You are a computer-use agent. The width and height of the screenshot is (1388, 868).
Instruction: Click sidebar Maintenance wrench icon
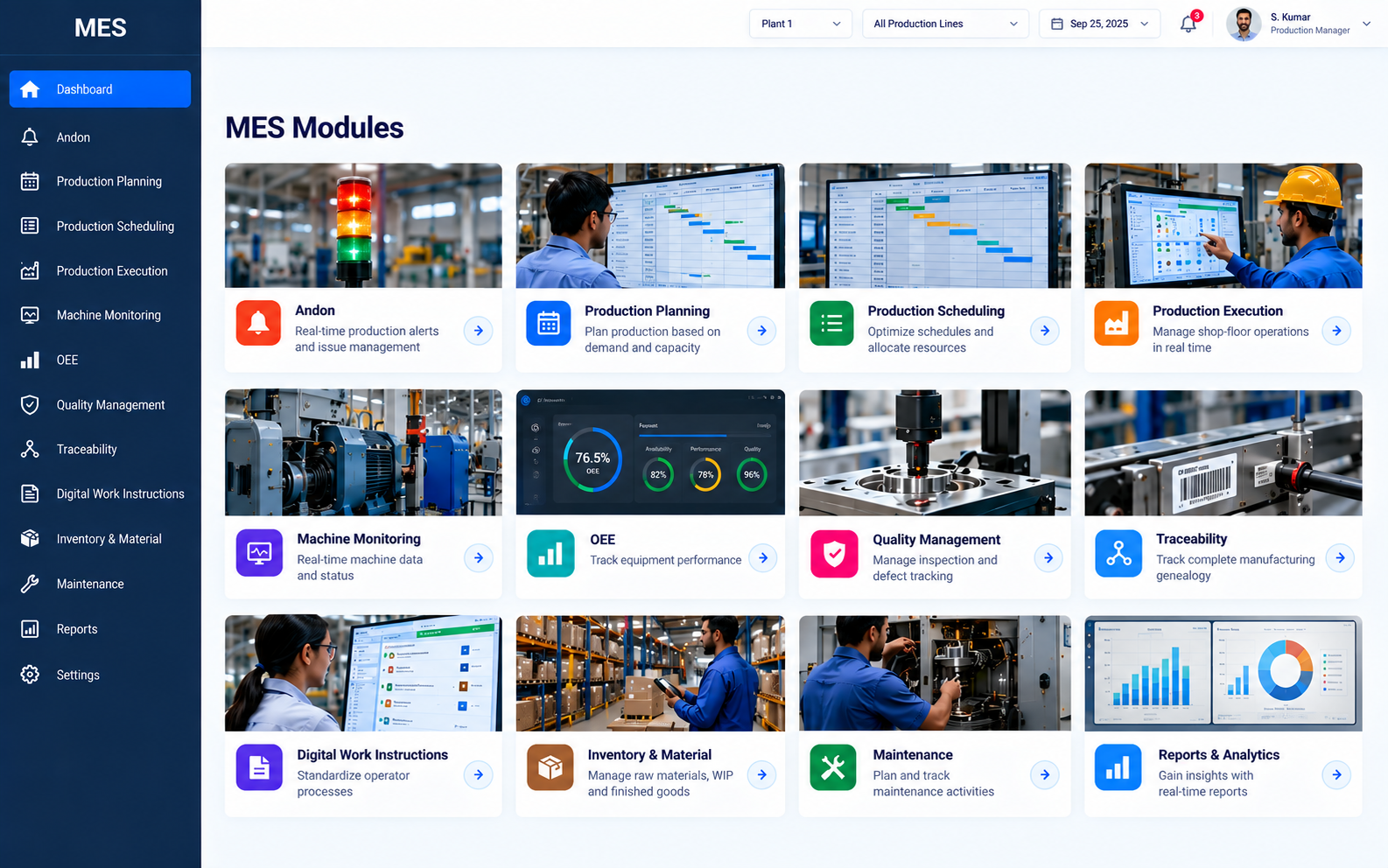[x=30, y=584]
